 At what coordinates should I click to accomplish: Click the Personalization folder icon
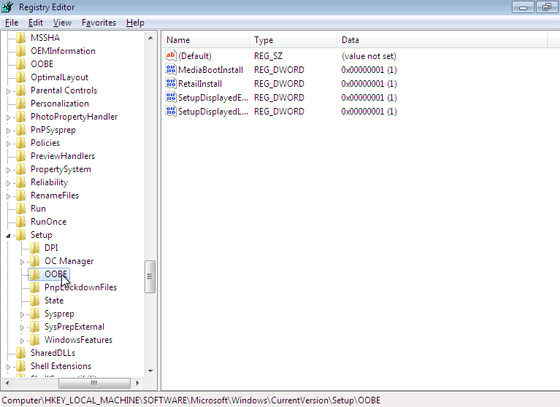(x=21, y=104)
